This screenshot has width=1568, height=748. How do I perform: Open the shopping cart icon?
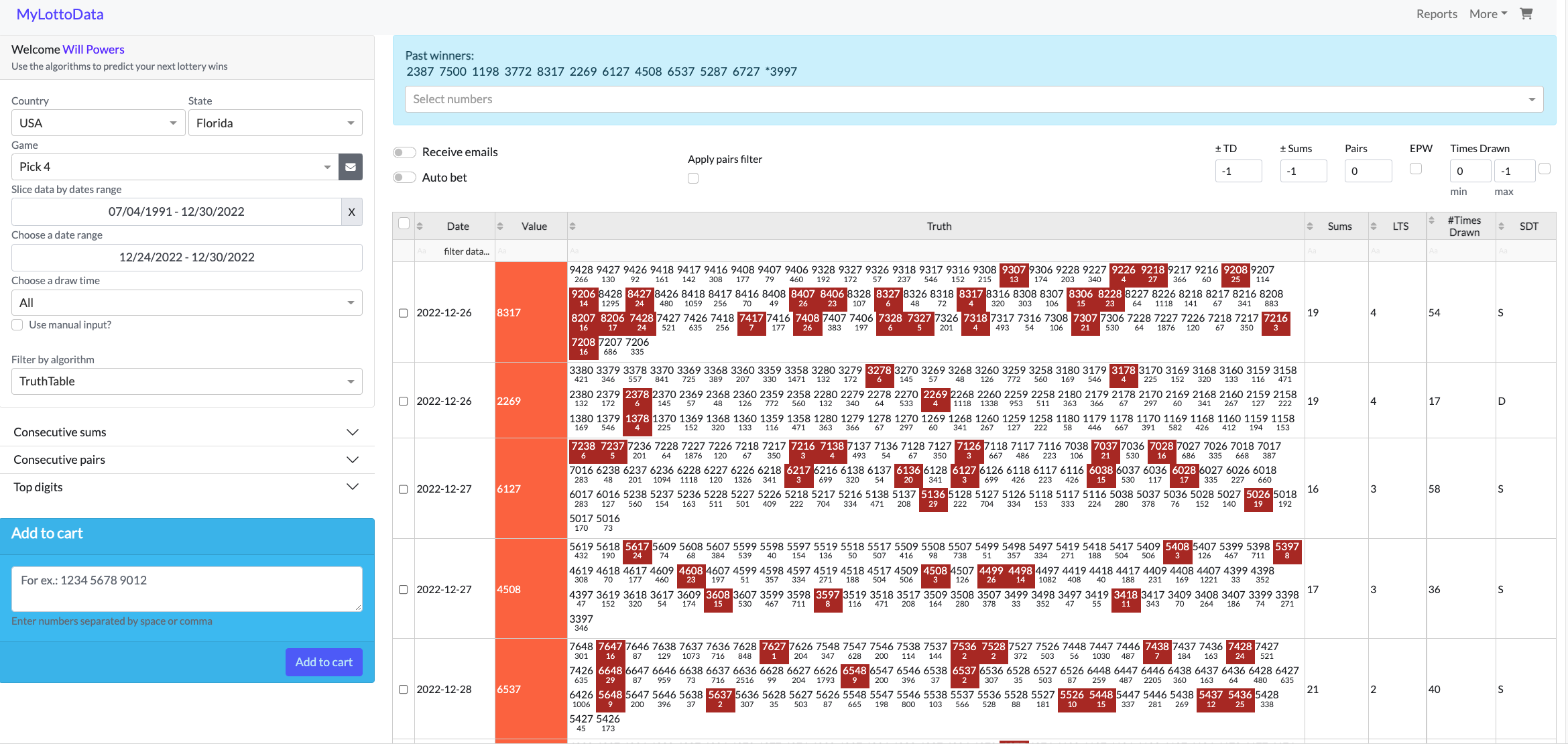click(1526, 13)
